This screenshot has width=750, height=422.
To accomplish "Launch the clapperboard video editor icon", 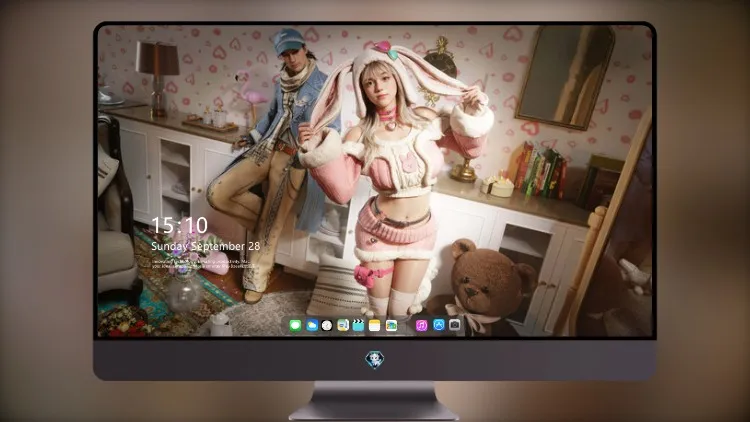I will point(358,326).
